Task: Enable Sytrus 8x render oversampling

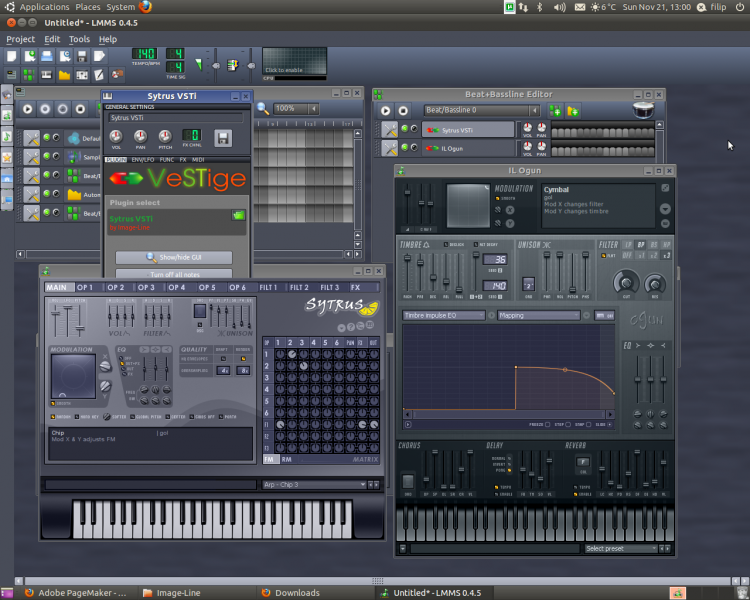Action: [x=243, y=370]
